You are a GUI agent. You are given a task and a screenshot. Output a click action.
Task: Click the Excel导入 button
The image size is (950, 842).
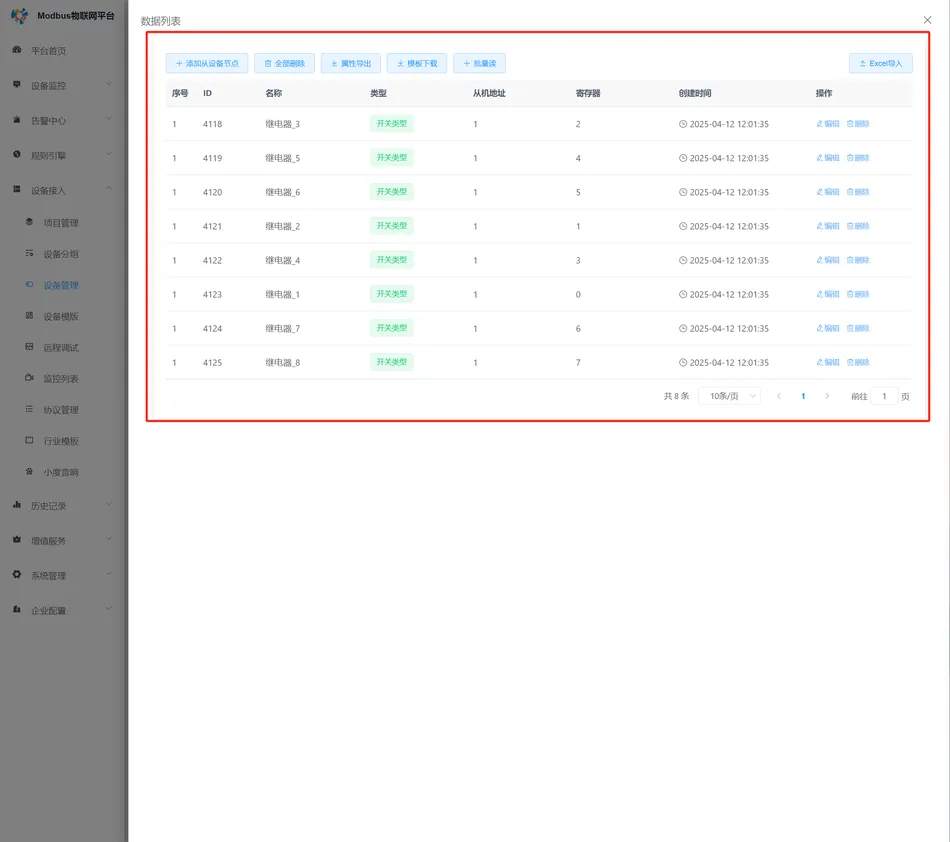coord(879,62)
